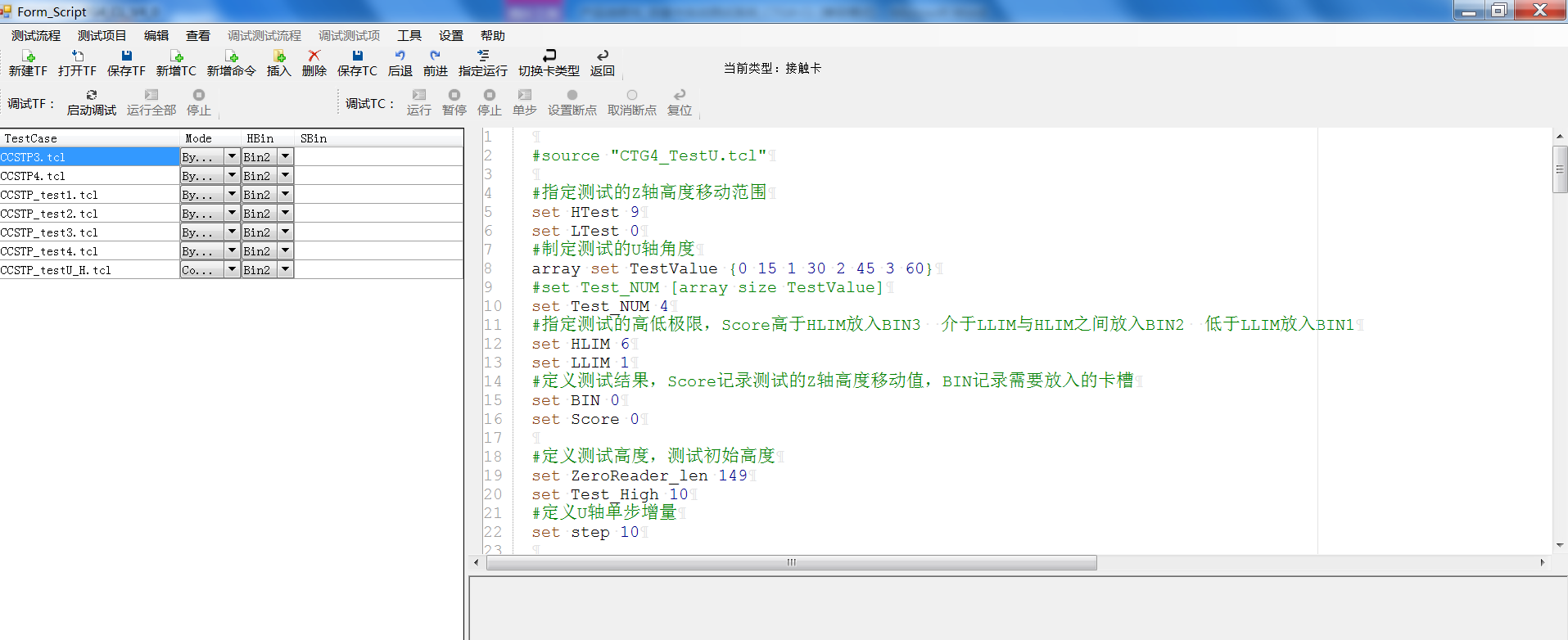Click the 运行全部 icon

151,95
